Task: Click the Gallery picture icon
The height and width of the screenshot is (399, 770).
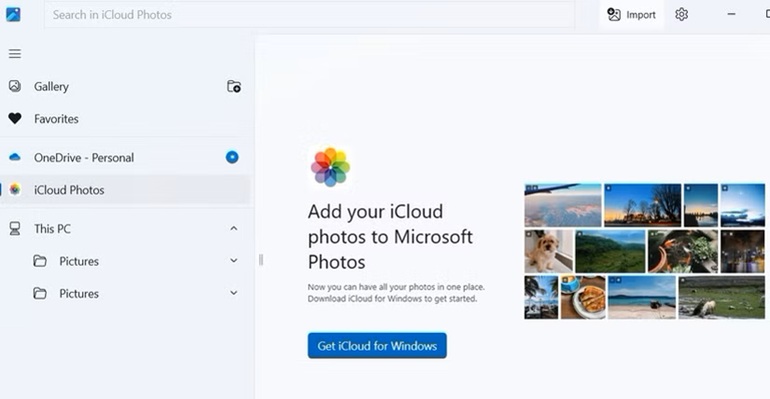Action: point(15,86)
